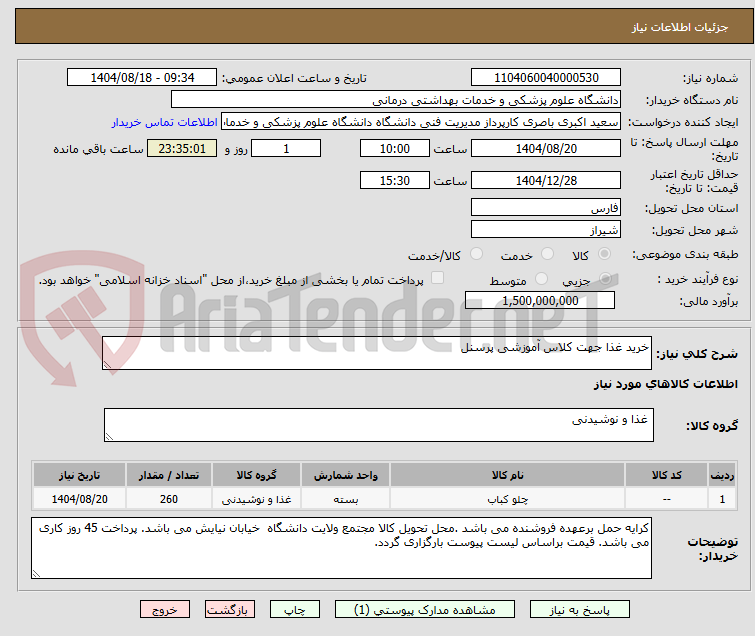
Task: Click the 'نام کالا' column header
Action: (x=508, y=475)
